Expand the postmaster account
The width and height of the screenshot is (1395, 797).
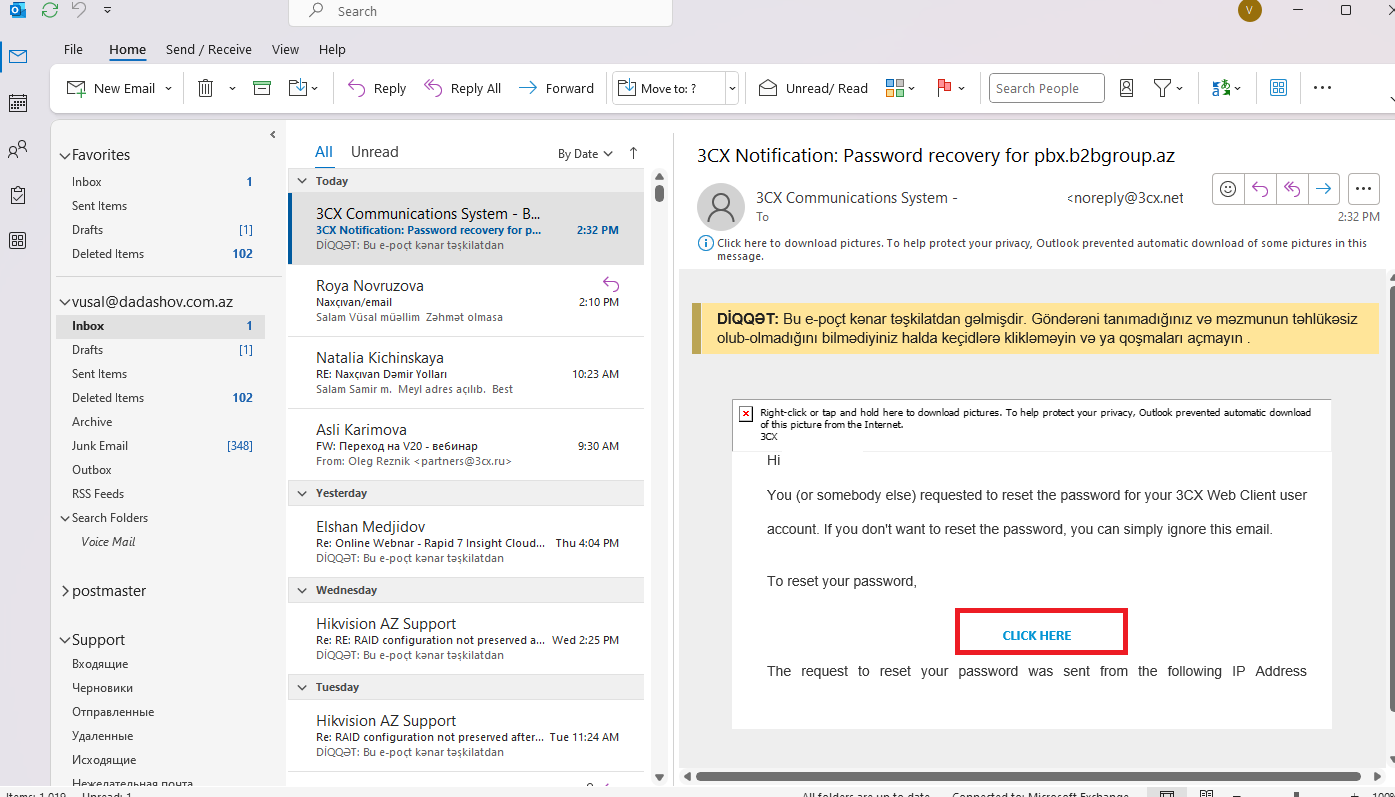[x=65, y=591]
